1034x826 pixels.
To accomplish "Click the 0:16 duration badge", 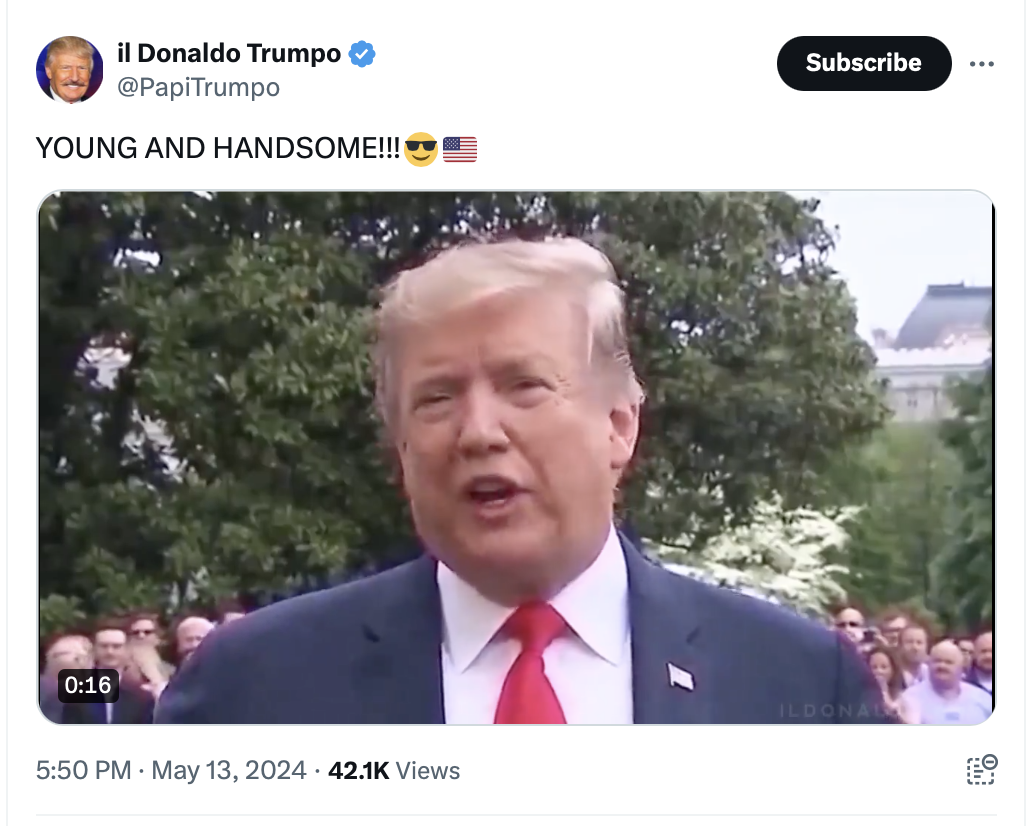I will [88, 686].
